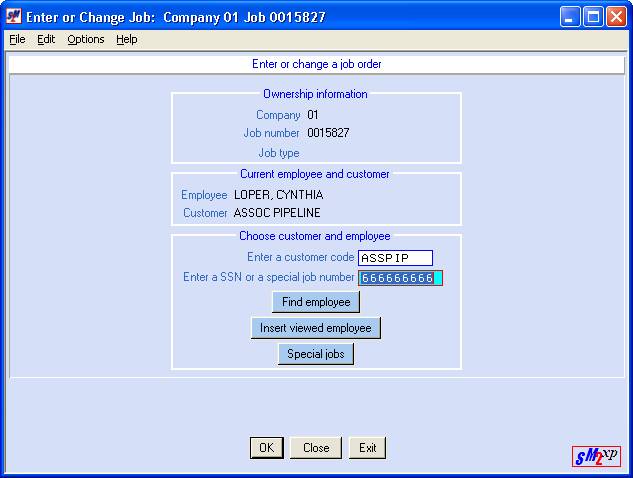Focus the customer code field containing ASSPIP
The width and height of the screenshot is (633, 478).
click(396, 258)
